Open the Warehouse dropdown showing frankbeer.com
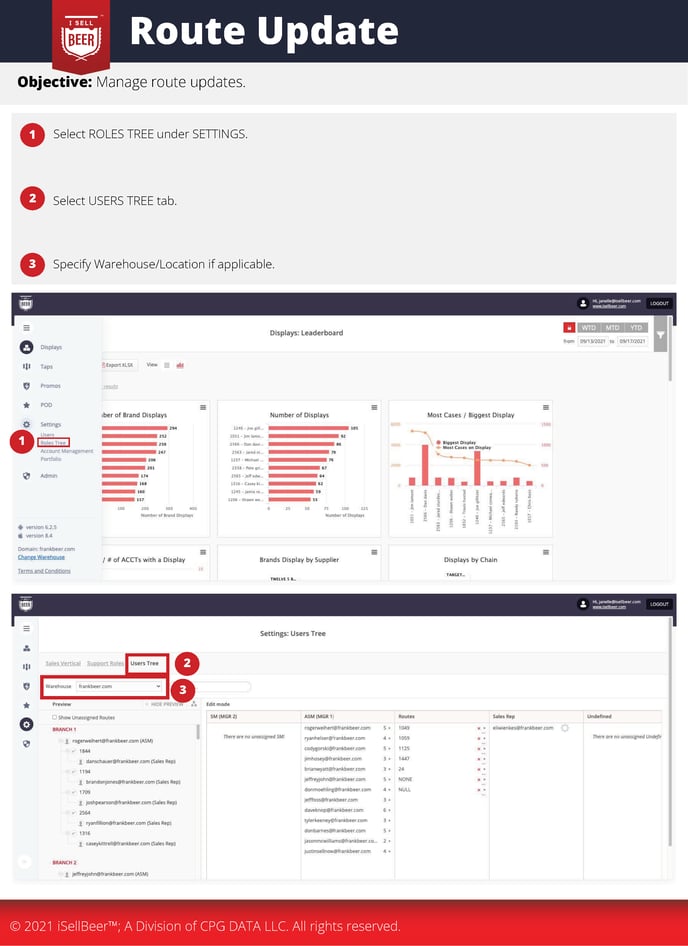The width and height of the screenshot is (688, 946). 119,687
